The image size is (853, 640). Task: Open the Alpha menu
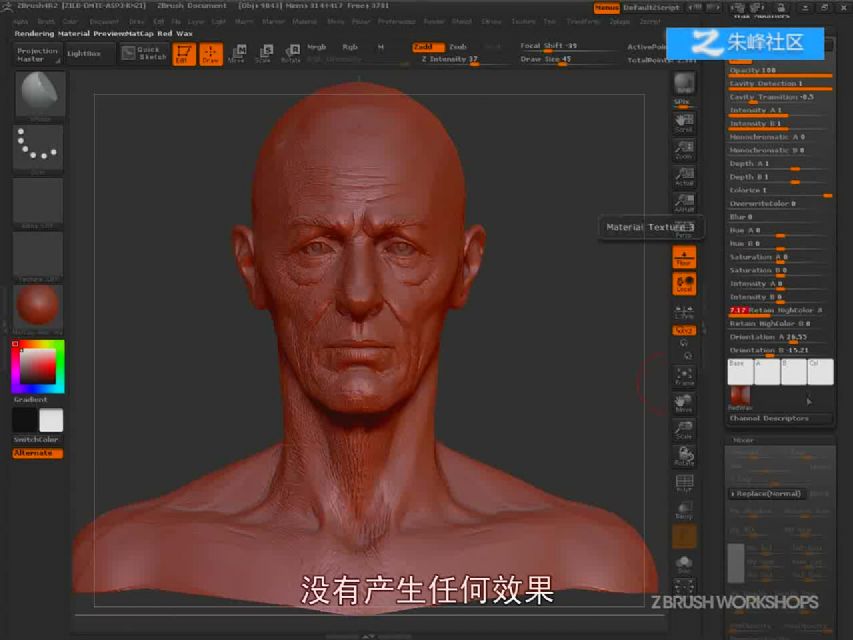click(21, 22)
